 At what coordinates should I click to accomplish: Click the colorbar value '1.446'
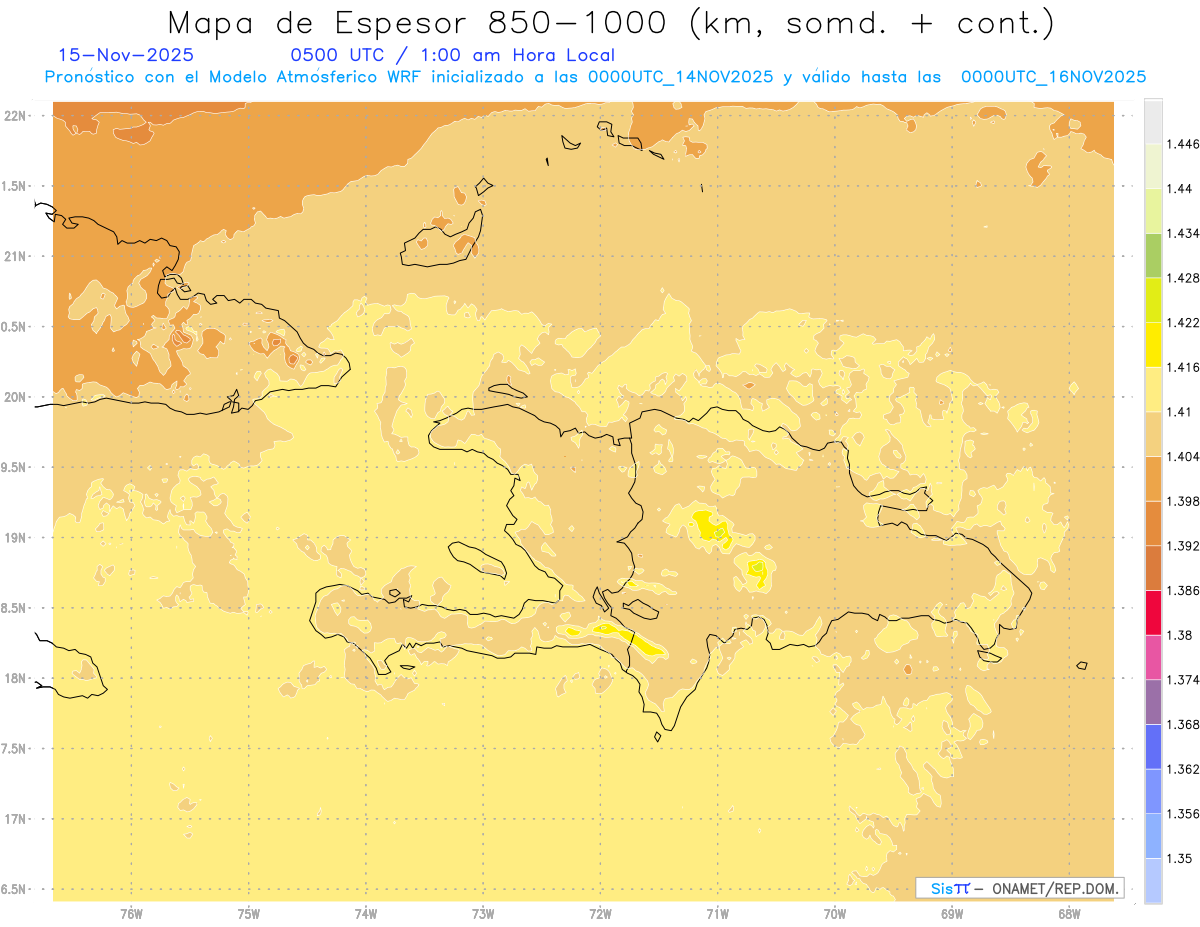[1182, 144]
